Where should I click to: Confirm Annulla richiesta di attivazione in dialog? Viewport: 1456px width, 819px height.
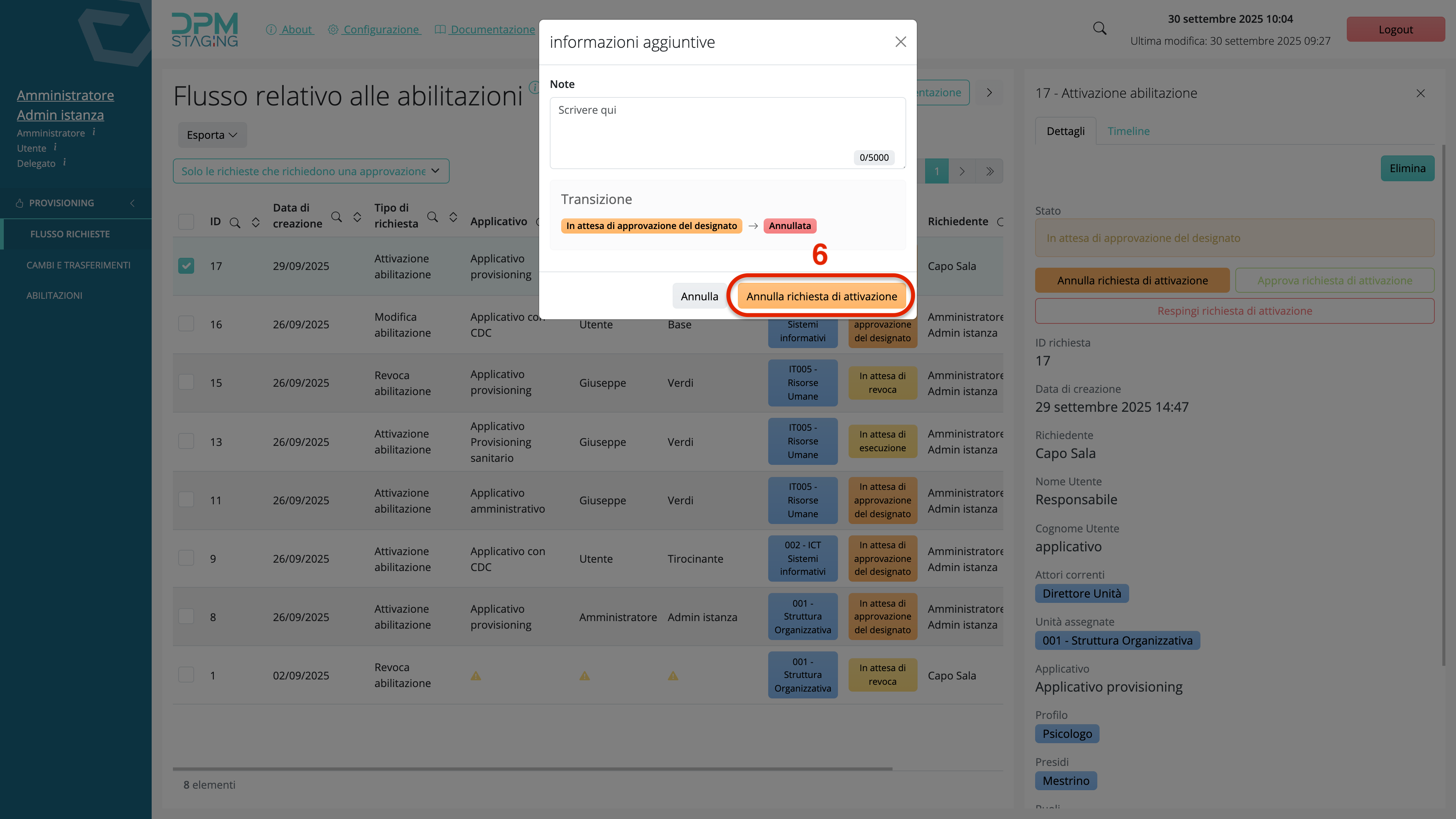(x=821, y=296)
